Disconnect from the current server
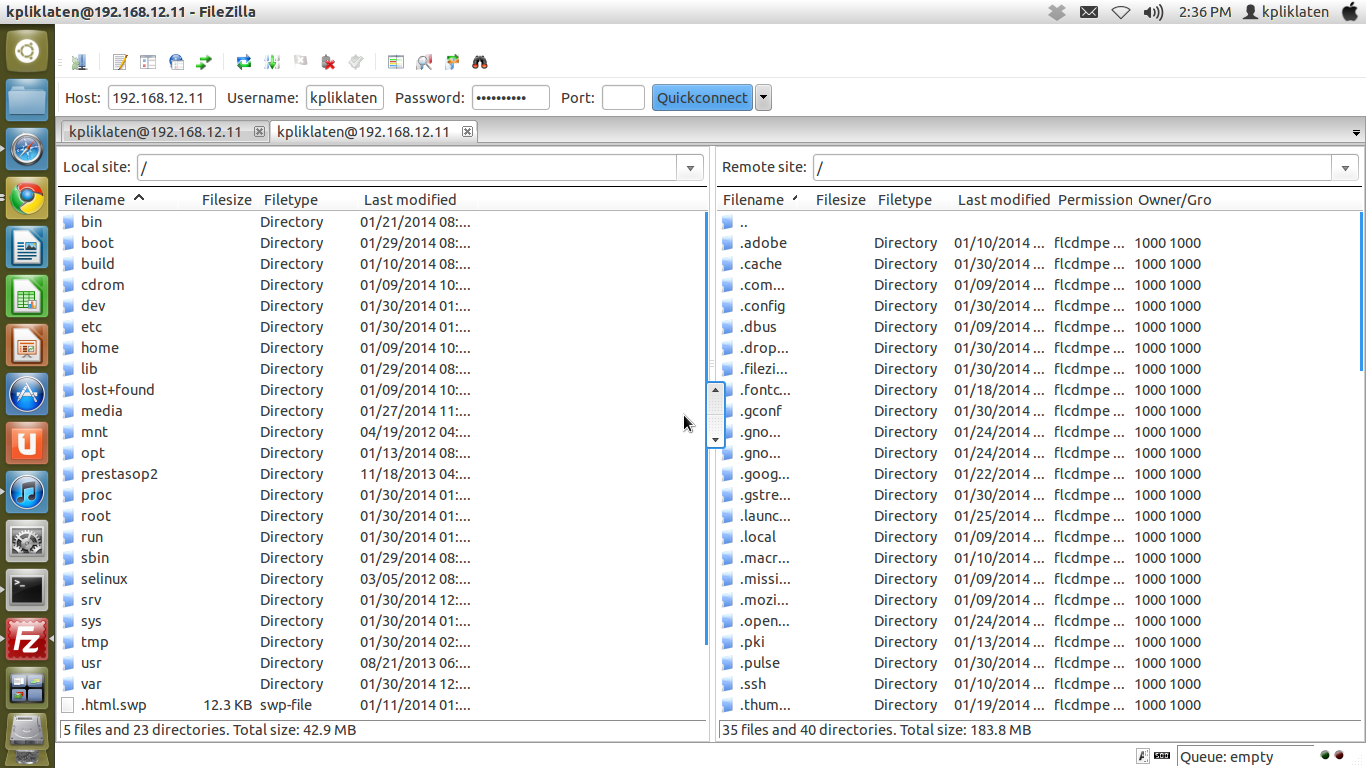The width and height of the screenshot is (1366, 768). click(328, 62)
